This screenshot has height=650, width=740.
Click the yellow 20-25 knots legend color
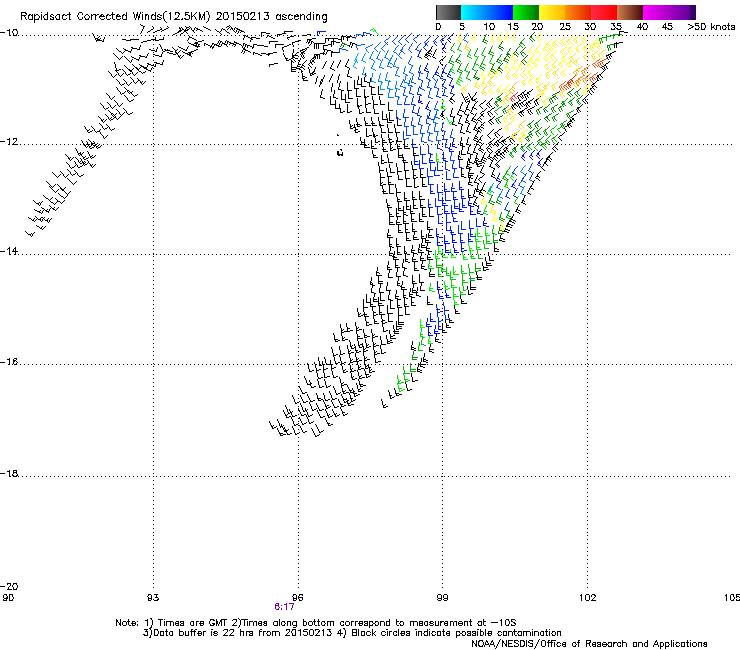point(552,12)
